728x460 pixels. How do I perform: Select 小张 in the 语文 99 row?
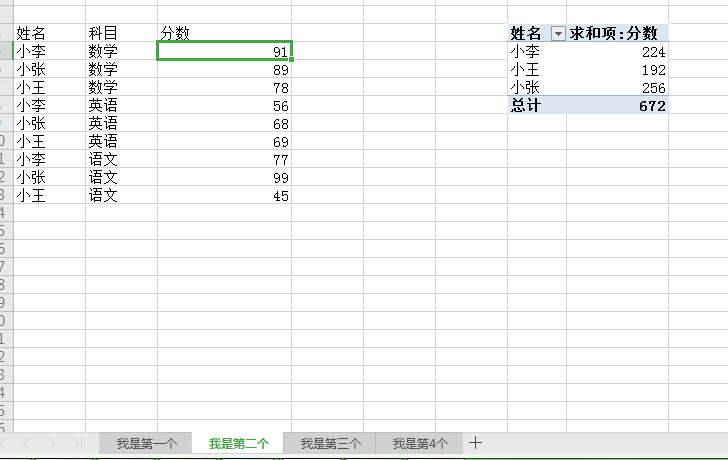click(x=50, y=177)
